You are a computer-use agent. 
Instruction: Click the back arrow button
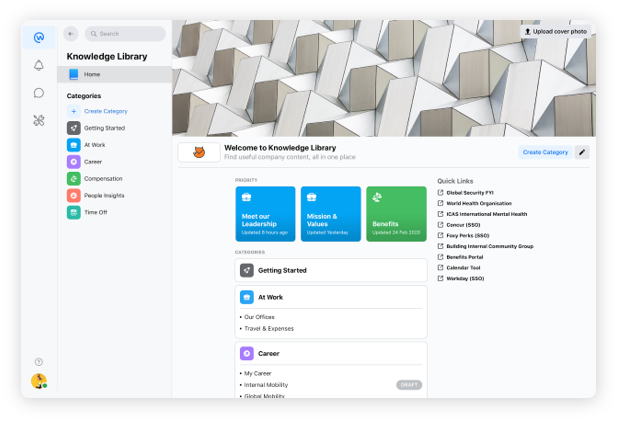[x=71, y=34]
